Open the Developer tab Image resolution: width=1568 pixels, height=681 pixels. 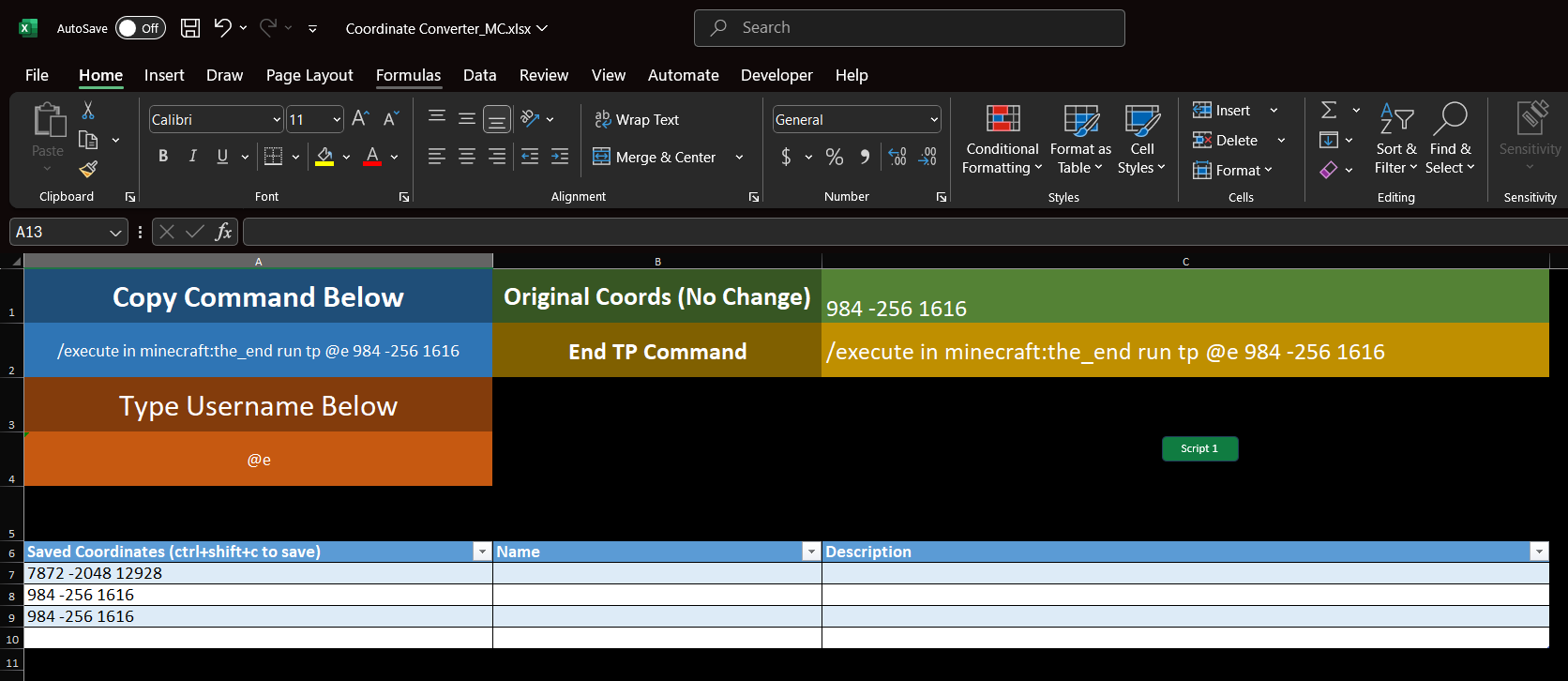point(776,75)
